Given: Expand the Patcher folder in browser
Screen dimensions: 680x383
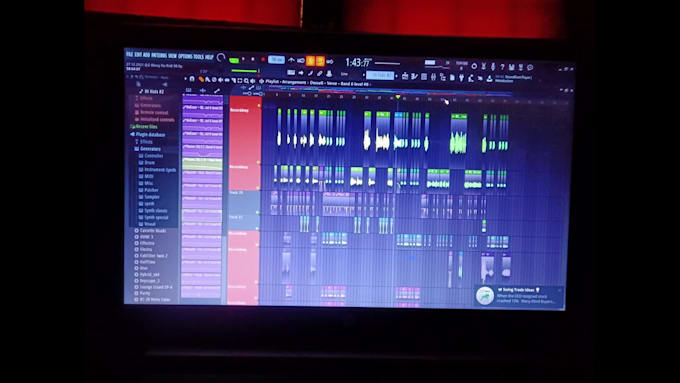Looking at the screenshot, I should pyautogui.click(x=149, y=190).
